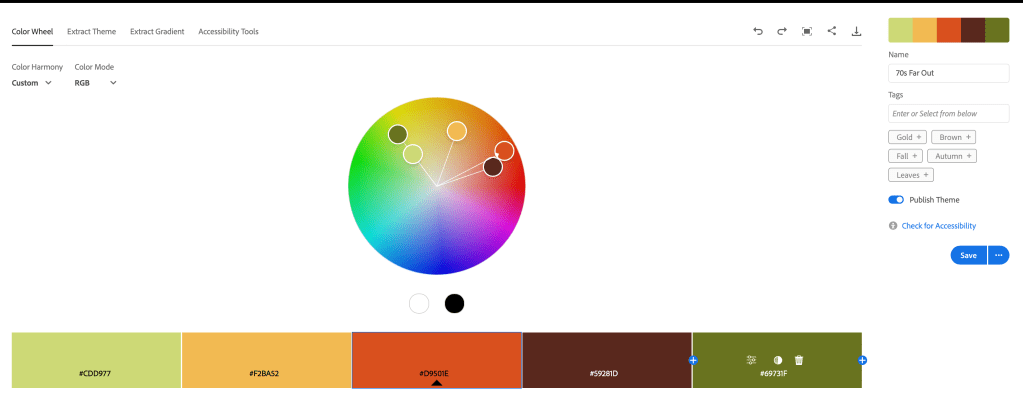Add the Brown tag
Screen dimensions: 1023x401
pyautogui.click(x=953, y=137)
